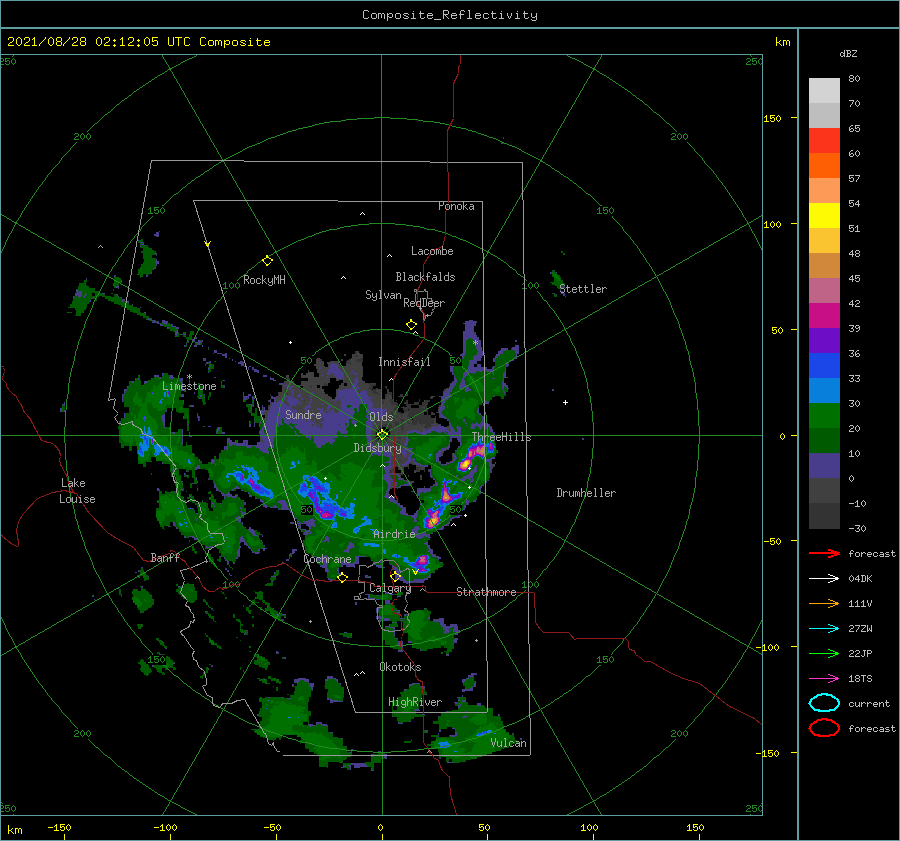Click the Limestone label
This screenshot has width=900, height=841.
click(x=189, y=386)
